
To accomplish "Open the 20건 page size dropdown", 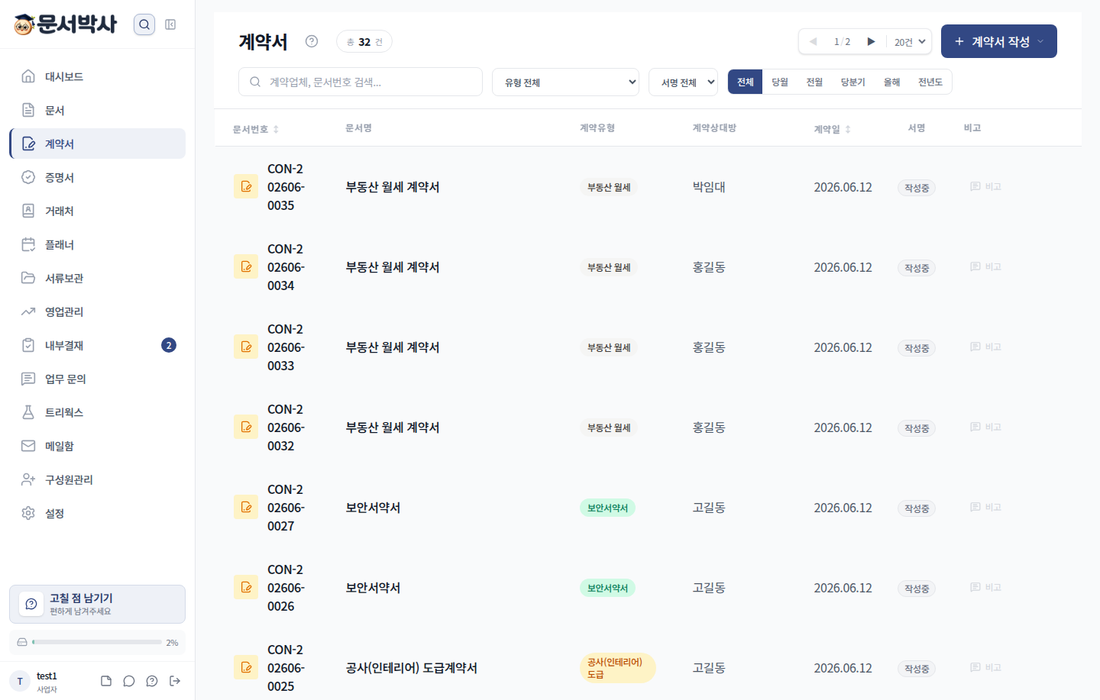I will [x=910, y=42].
